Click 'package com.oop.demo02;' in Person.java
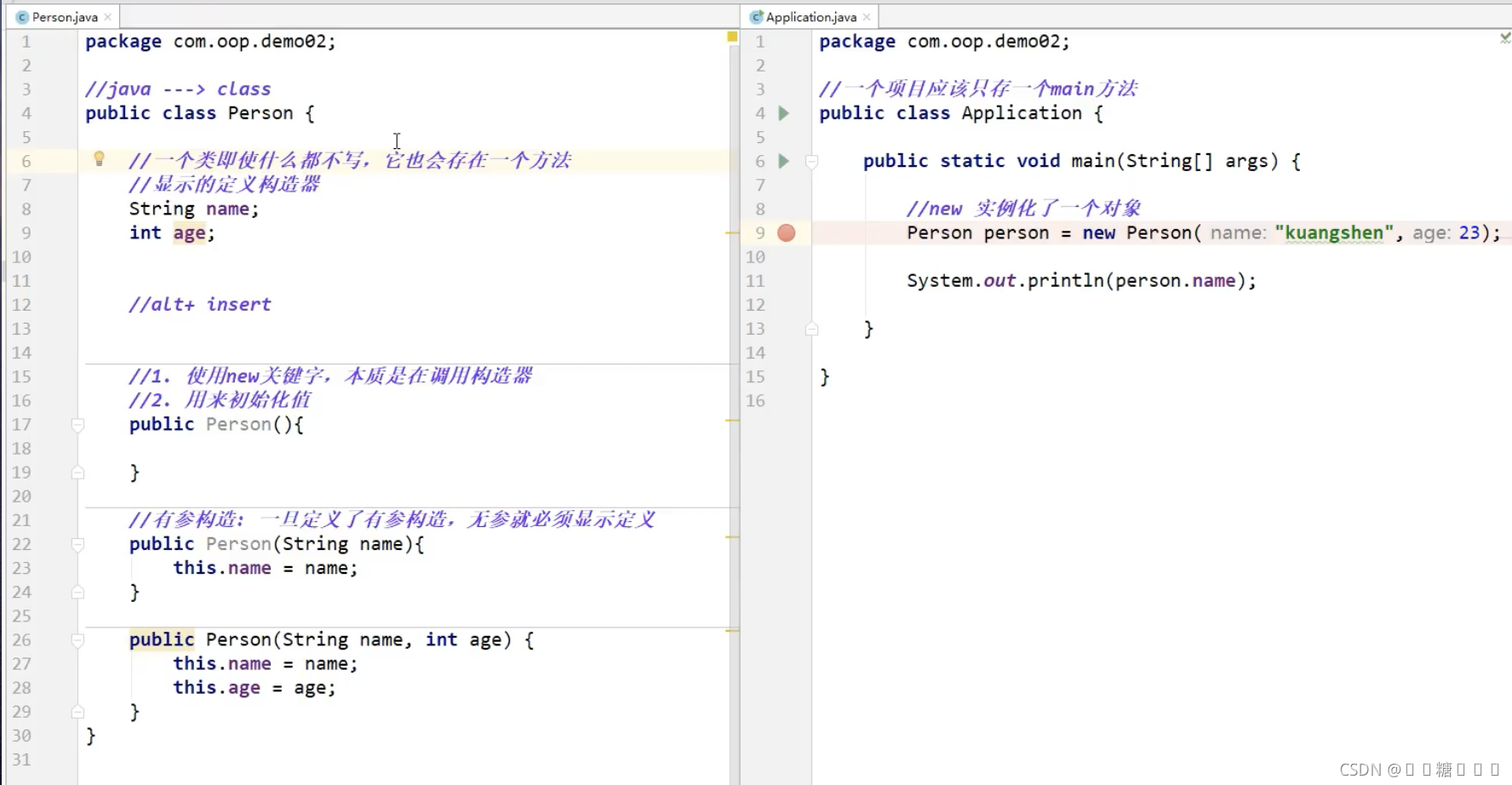This screenshot has width=1512, height=785. [210, 41]
